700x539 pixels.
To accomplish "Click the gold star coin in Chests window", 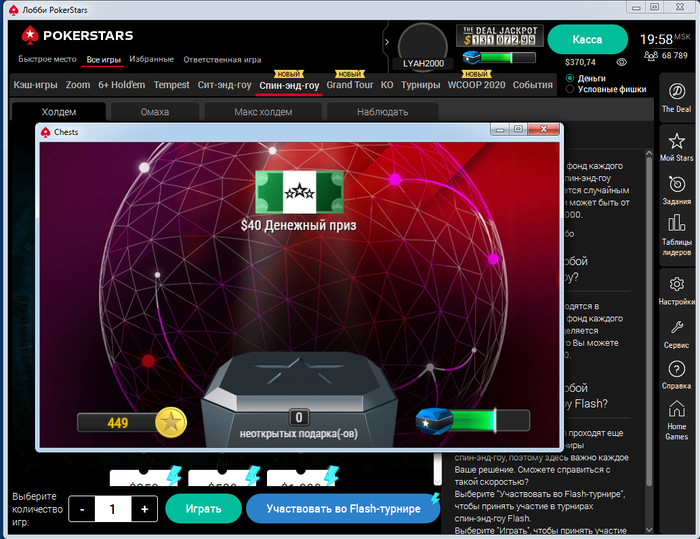I will coord(171,422).
